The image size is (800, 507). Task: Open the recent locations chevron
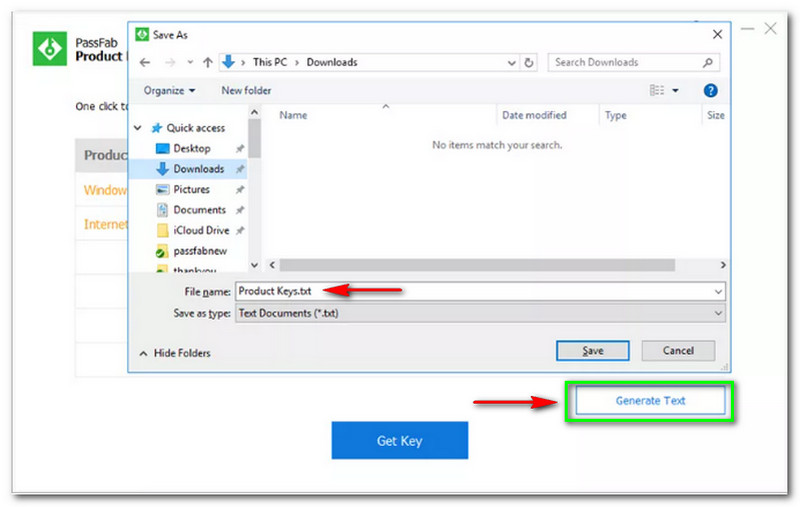(x=190, y=62)
